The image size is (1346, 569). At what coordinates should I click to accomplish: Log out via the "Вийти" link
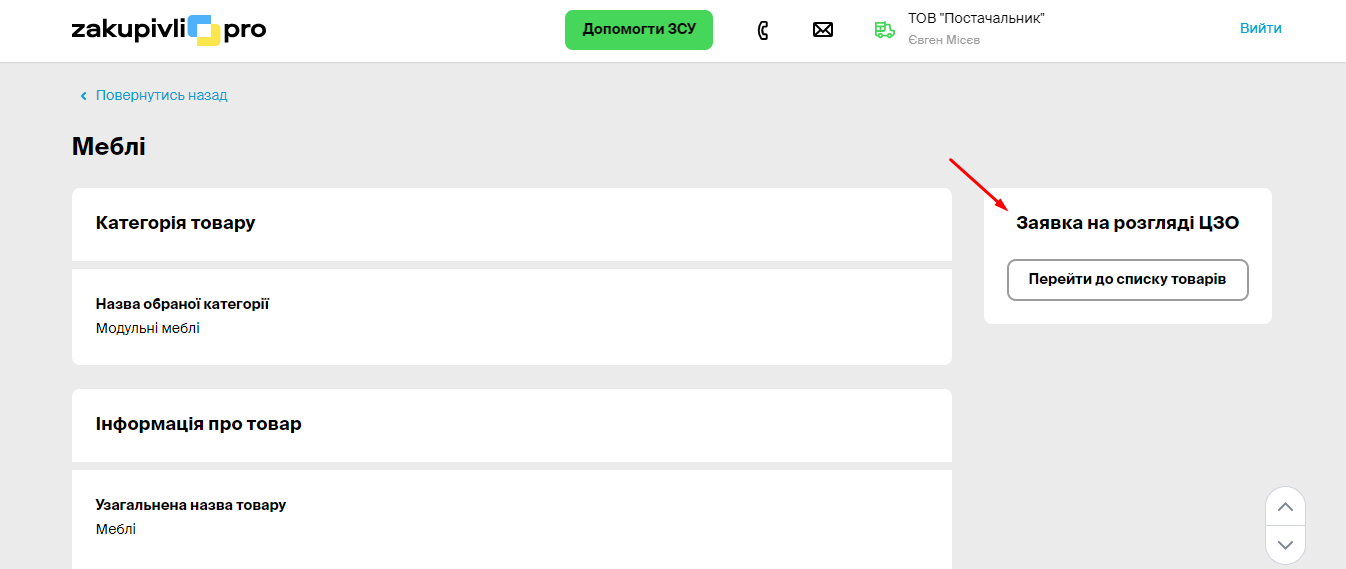click(x=1260, y=28)
